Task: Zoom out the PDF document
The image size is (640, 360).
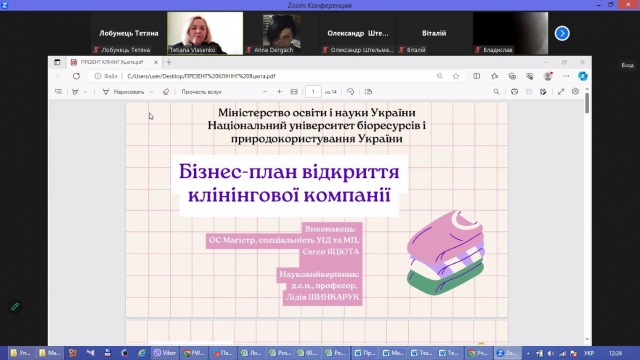Action: (x=265, y=92)
